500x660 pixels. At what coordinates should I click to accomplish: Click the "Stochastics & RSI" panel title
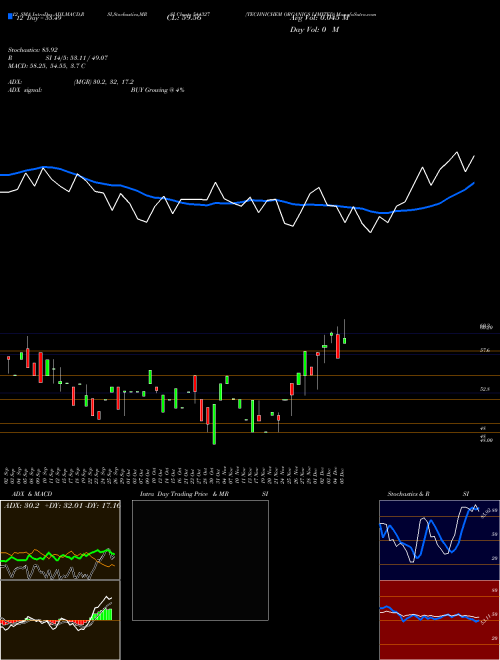(x=428, y=494)
